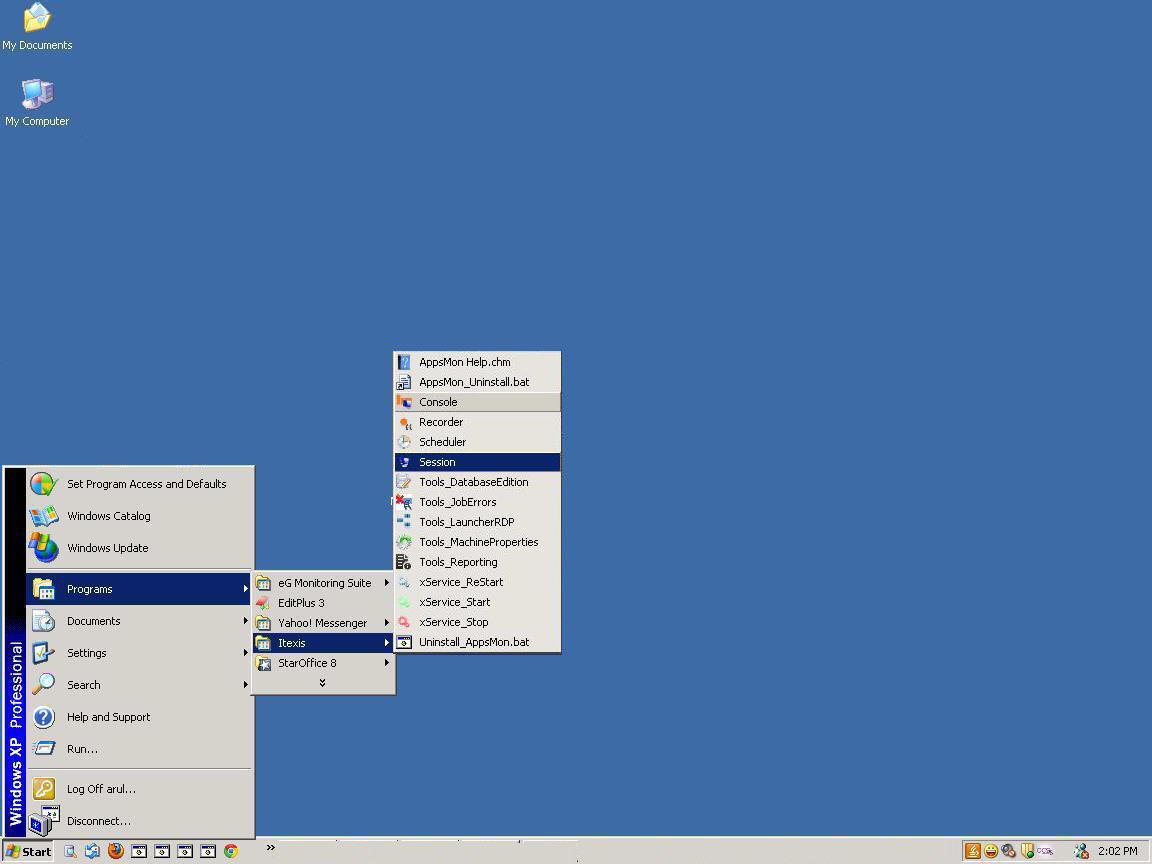Click the Tools_DatabaseEdition pencil icon
1152x864 pixels.
[x=404, y=482]
